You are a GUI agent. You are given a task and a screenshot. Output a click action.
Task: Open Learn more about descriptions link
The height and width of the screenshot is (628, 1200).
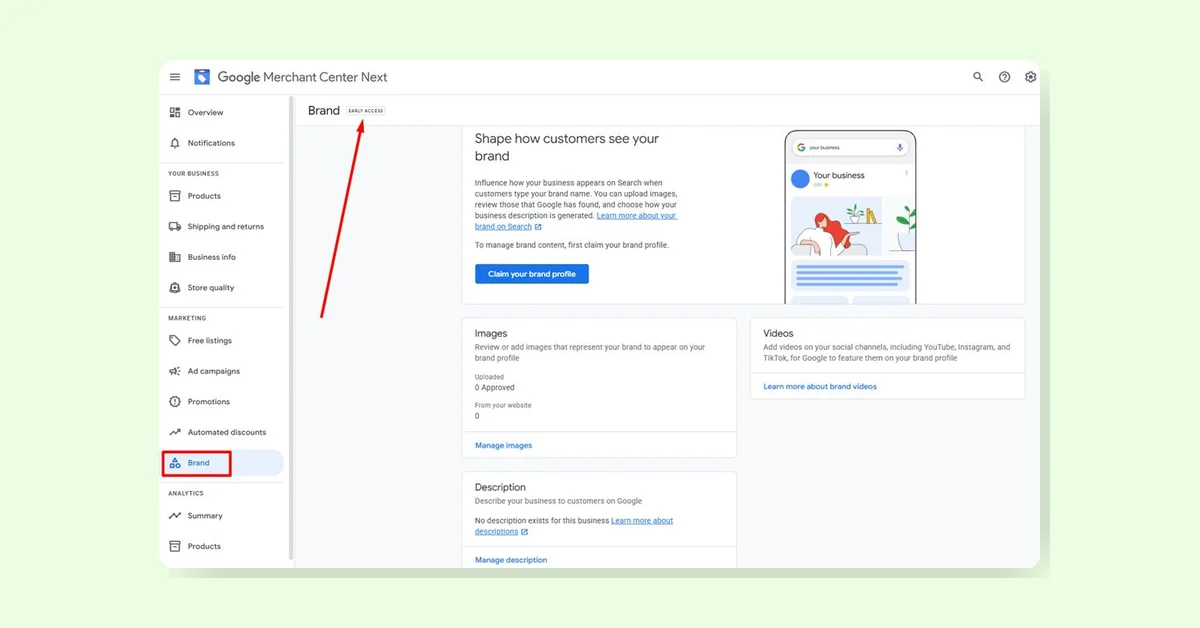pos(574,526)
